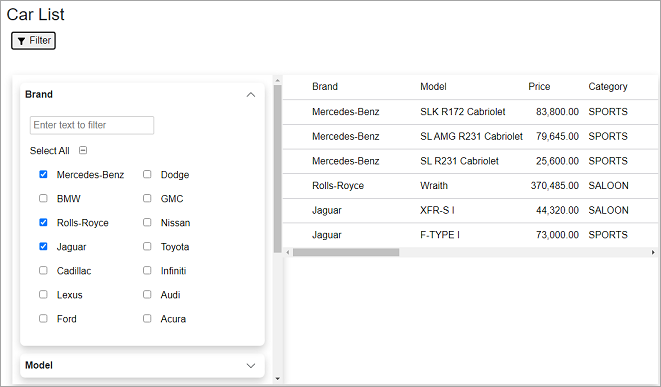
Task: Tick the Toyota checkbox
Action: pyautogui.click(x=147, y=246)
